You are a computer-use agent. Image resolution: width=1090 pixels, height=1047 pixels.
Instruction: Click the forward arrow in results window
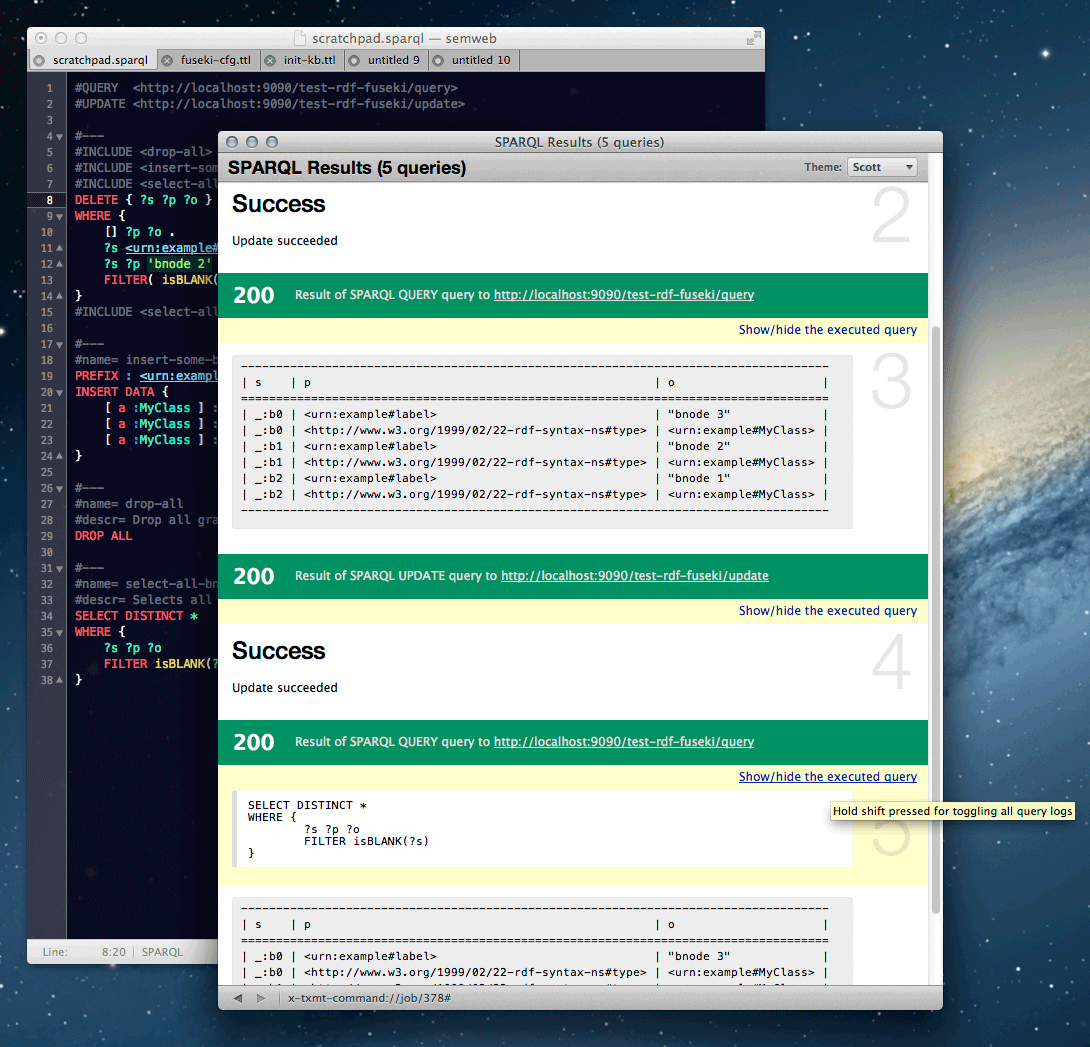[261, 998]
